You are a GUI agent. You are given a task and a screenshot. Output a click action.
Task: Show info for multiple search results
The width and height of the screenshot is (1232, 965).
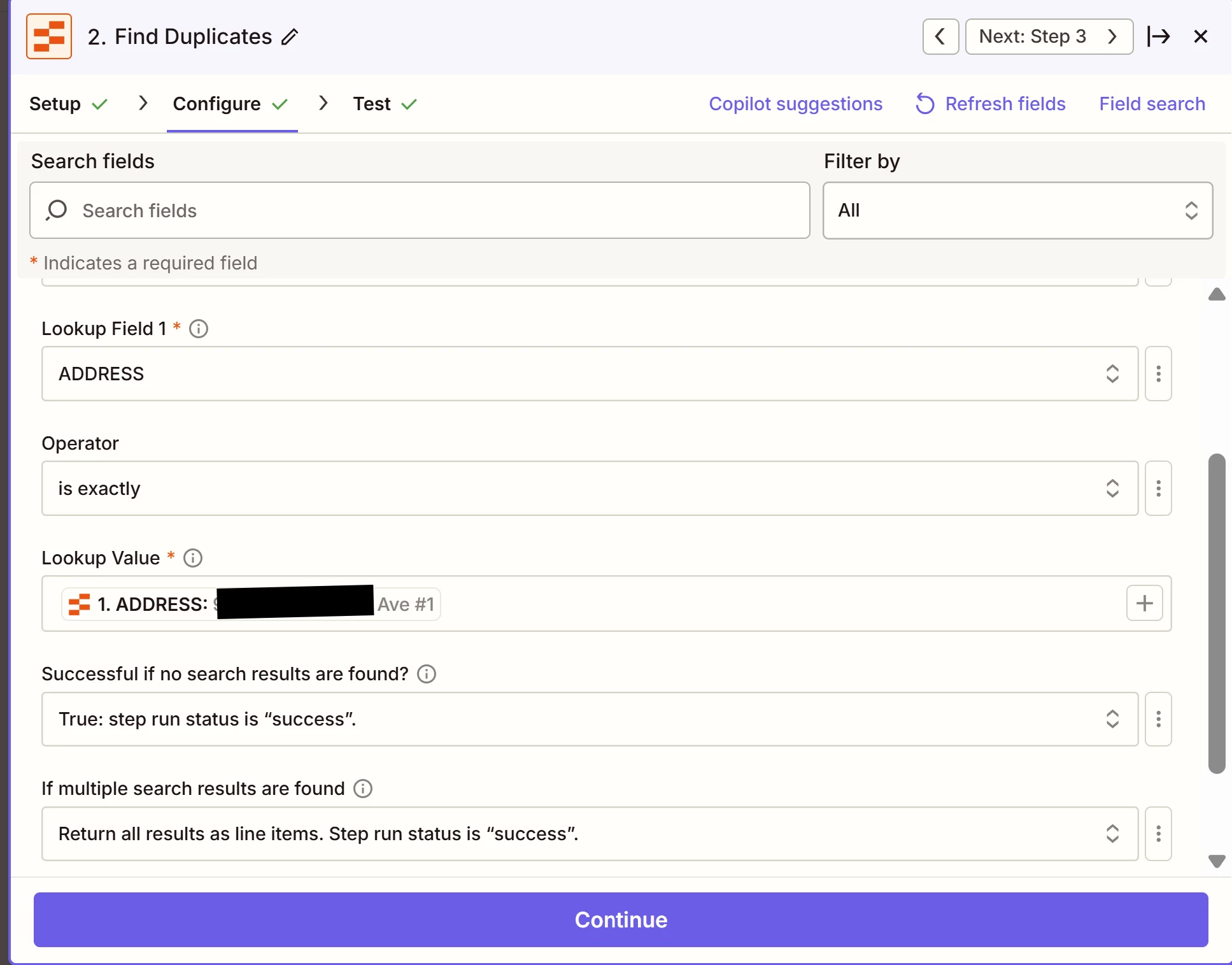click(x=363, y=789)
